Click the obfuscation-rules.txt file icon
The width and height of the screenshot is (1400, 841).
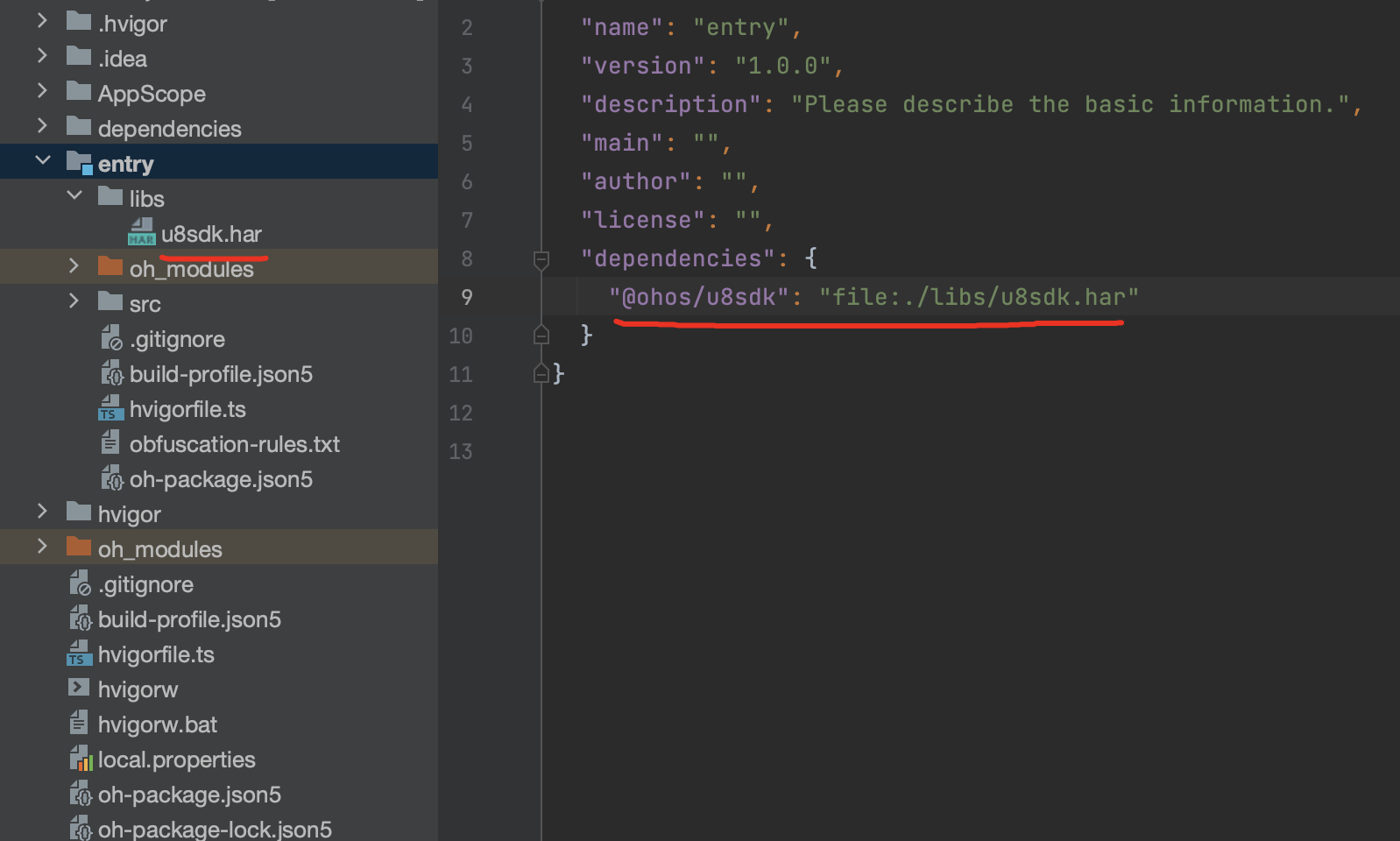(110, 442)
